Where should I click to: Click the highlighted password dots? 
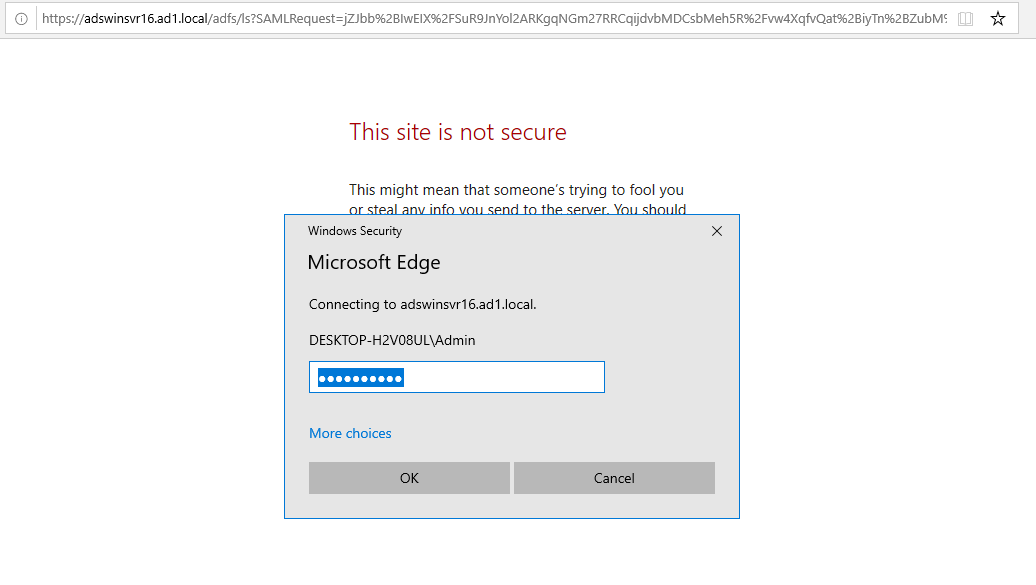(x=361, y=378)
